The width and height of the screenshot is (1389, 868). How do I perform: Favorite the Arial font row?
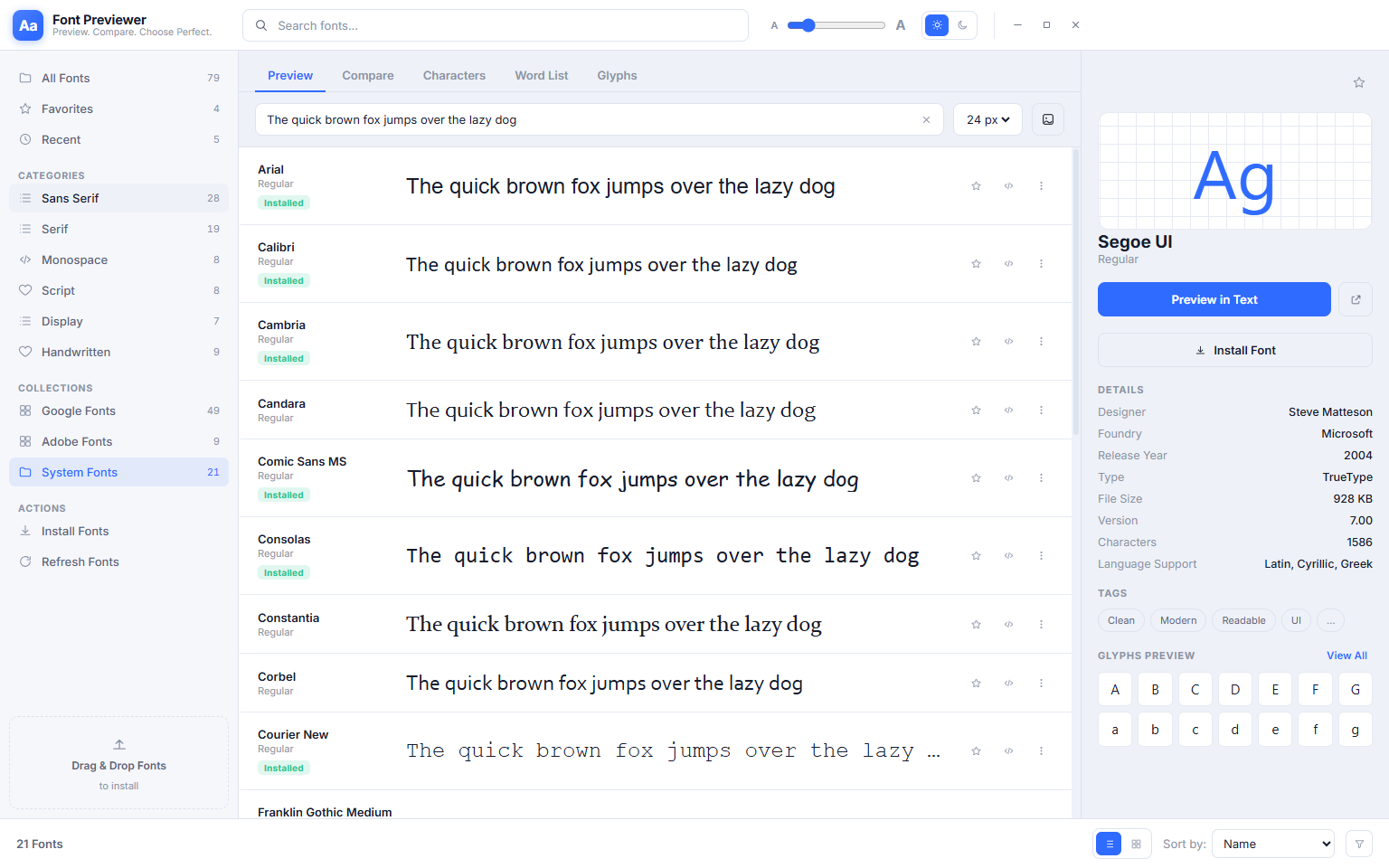pyautogui.click(x=976, y=186)
